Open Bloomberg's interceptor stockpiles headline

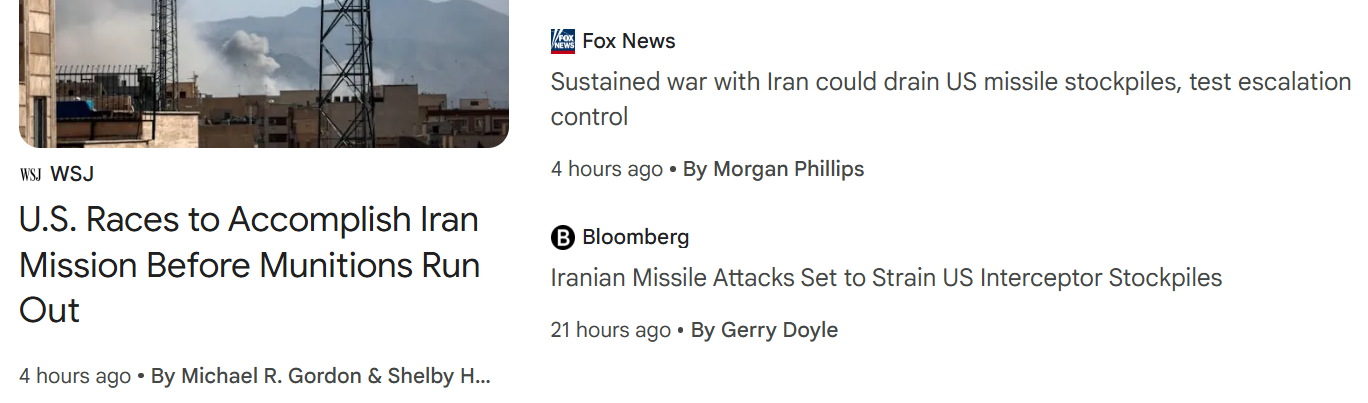tap(886, 277)
